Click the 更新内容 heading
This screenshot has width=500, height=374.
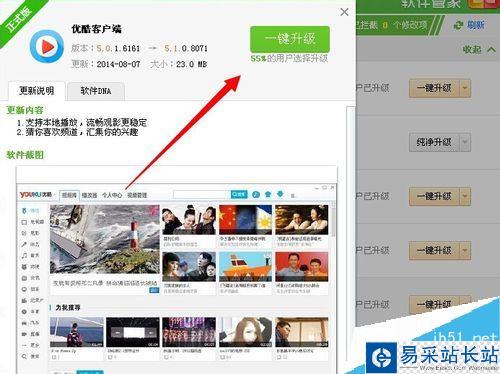coord(25,110)
